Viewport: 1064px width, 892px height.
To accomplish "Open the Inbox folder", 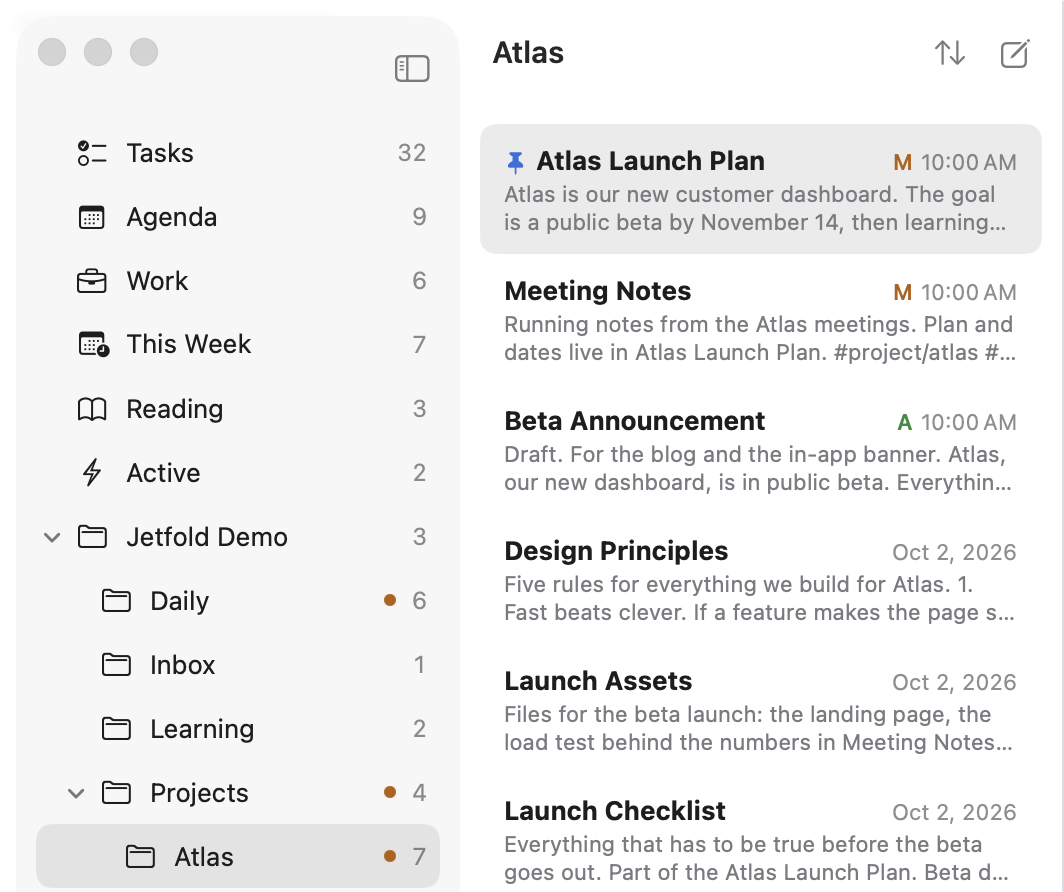I will point(238,665).
